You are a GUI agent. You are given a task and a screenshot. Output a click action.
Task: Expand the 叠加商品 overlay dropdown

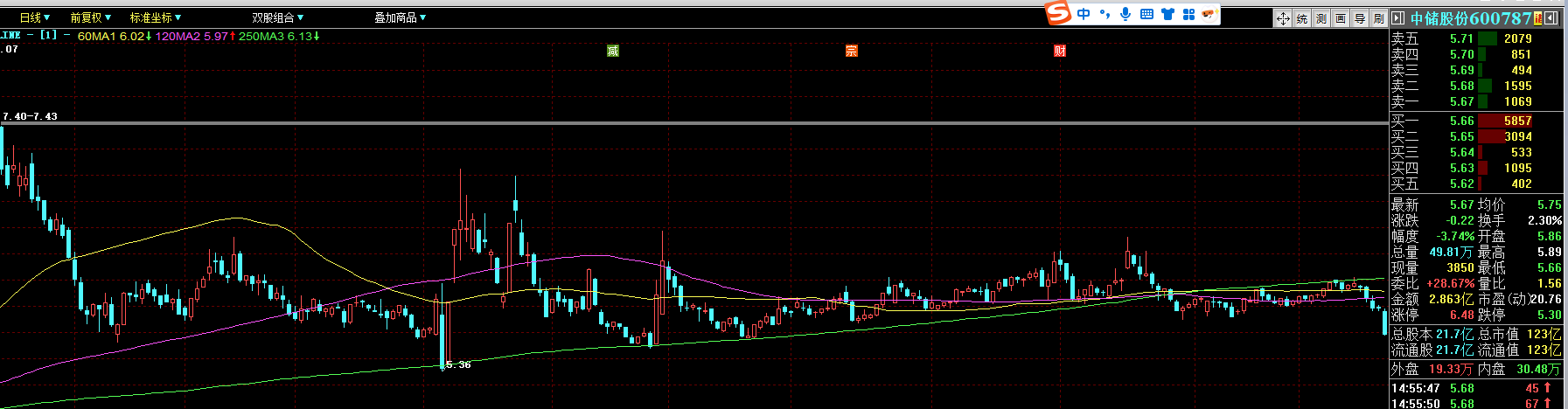click(401, 17)
